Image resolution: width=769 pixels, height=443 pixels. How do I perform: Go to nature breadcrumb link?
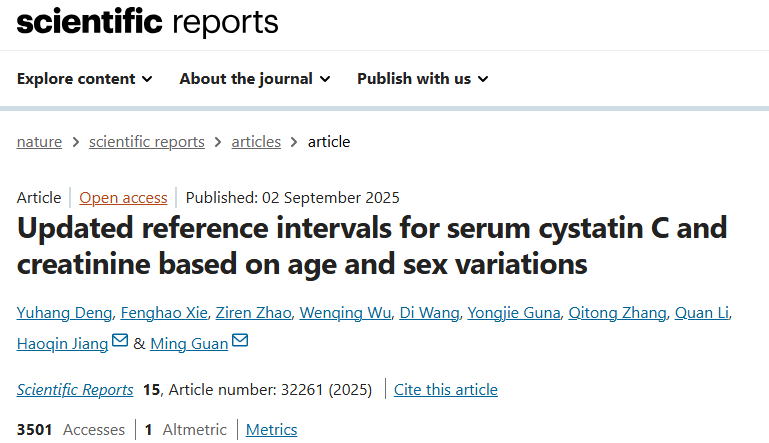(x=39, y=142)
